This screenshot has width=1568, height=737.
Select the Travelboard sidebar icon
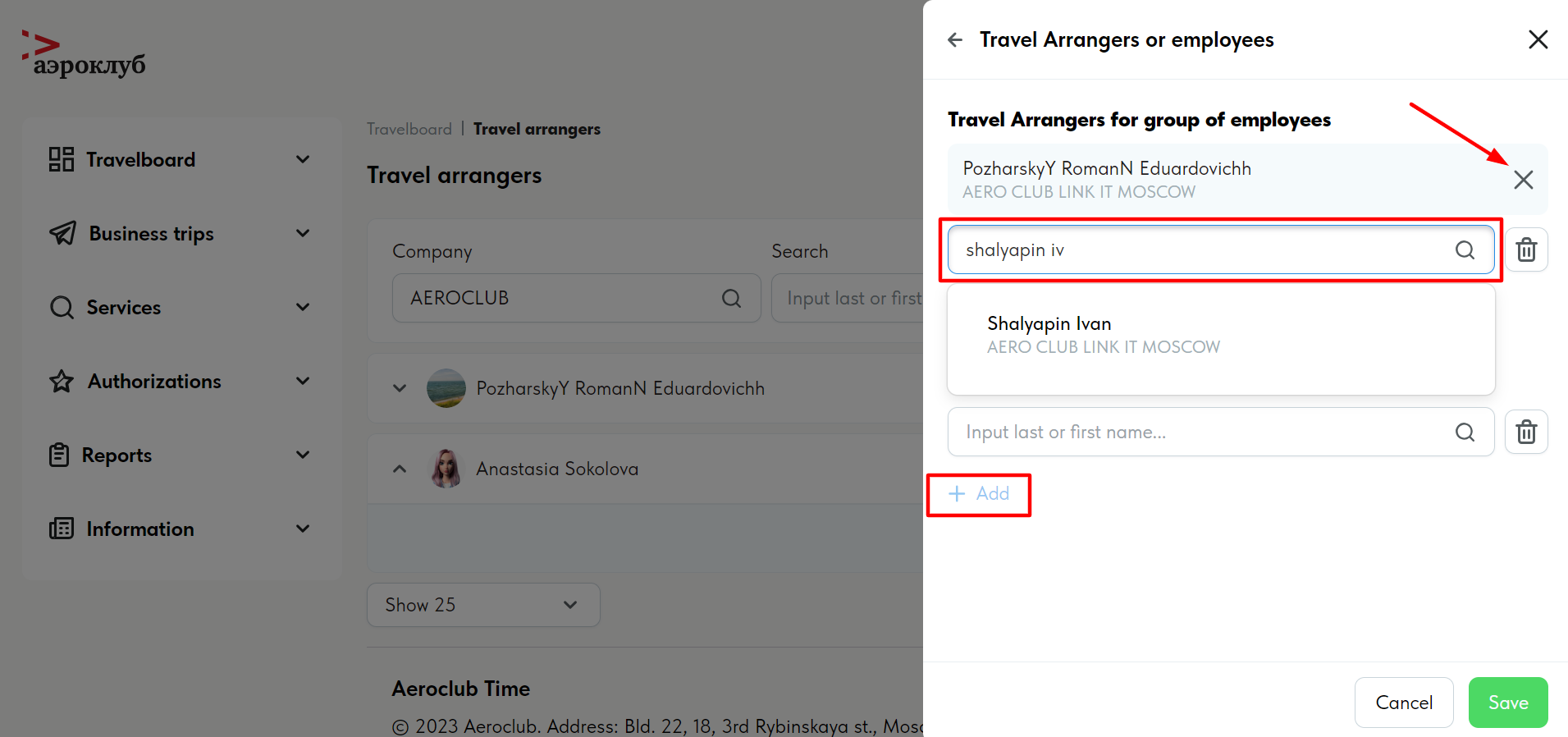pos(60,159)
